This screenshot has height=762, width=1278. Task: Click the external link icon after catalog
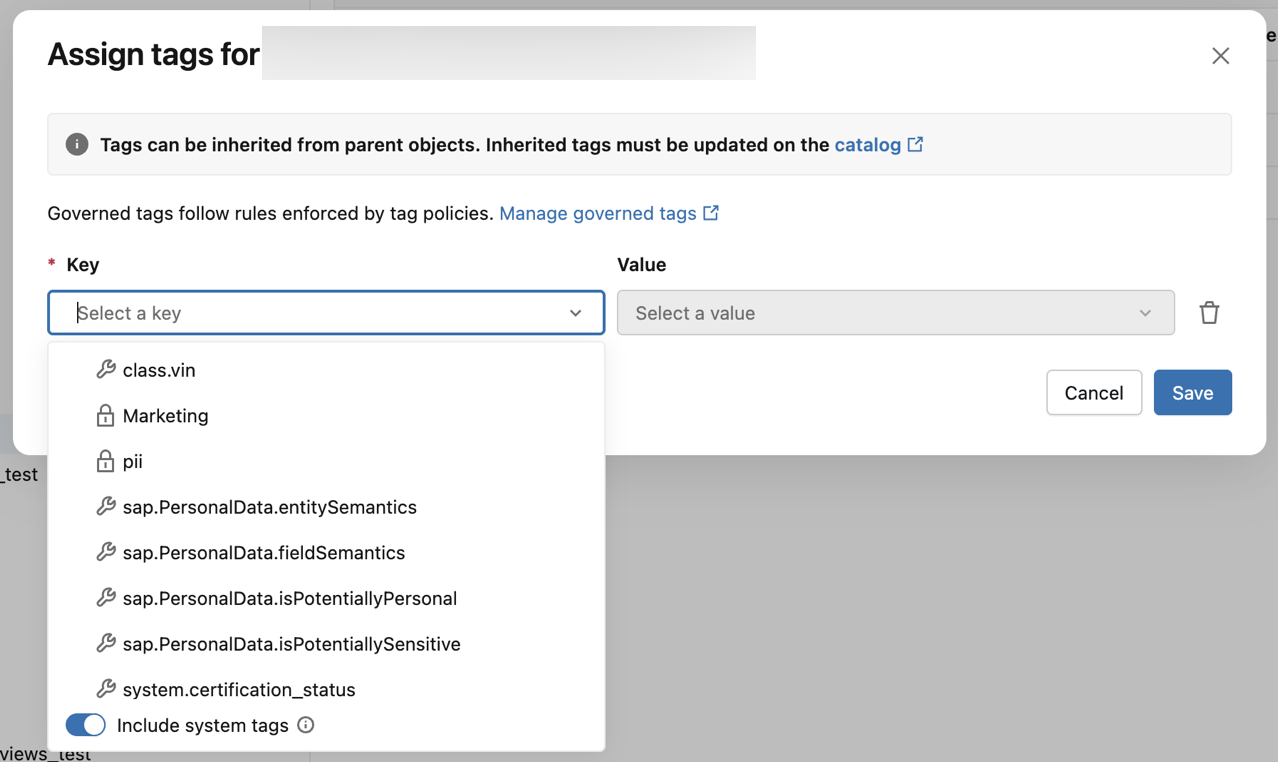click(915, 145)
